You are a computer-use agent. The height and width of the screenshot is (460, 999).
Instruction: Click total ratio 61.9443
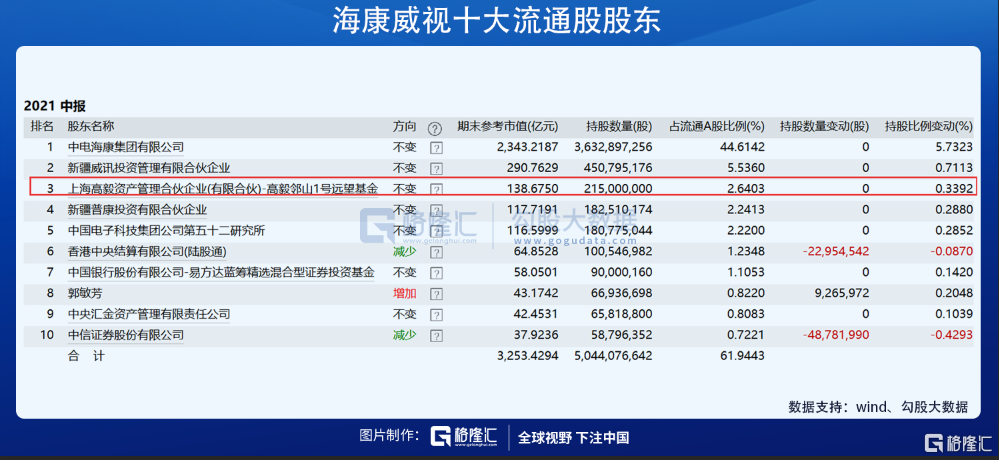743,356
